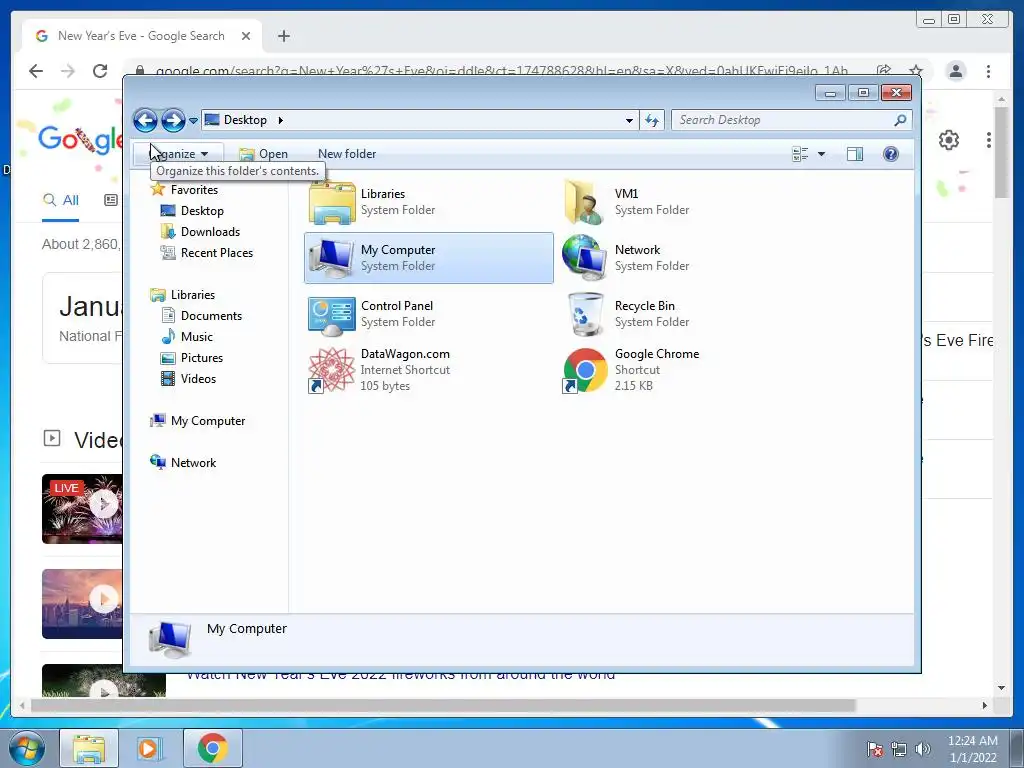
Task: Expand the arrow after Desktop breadcrumb
Action: tap(281, 120)
